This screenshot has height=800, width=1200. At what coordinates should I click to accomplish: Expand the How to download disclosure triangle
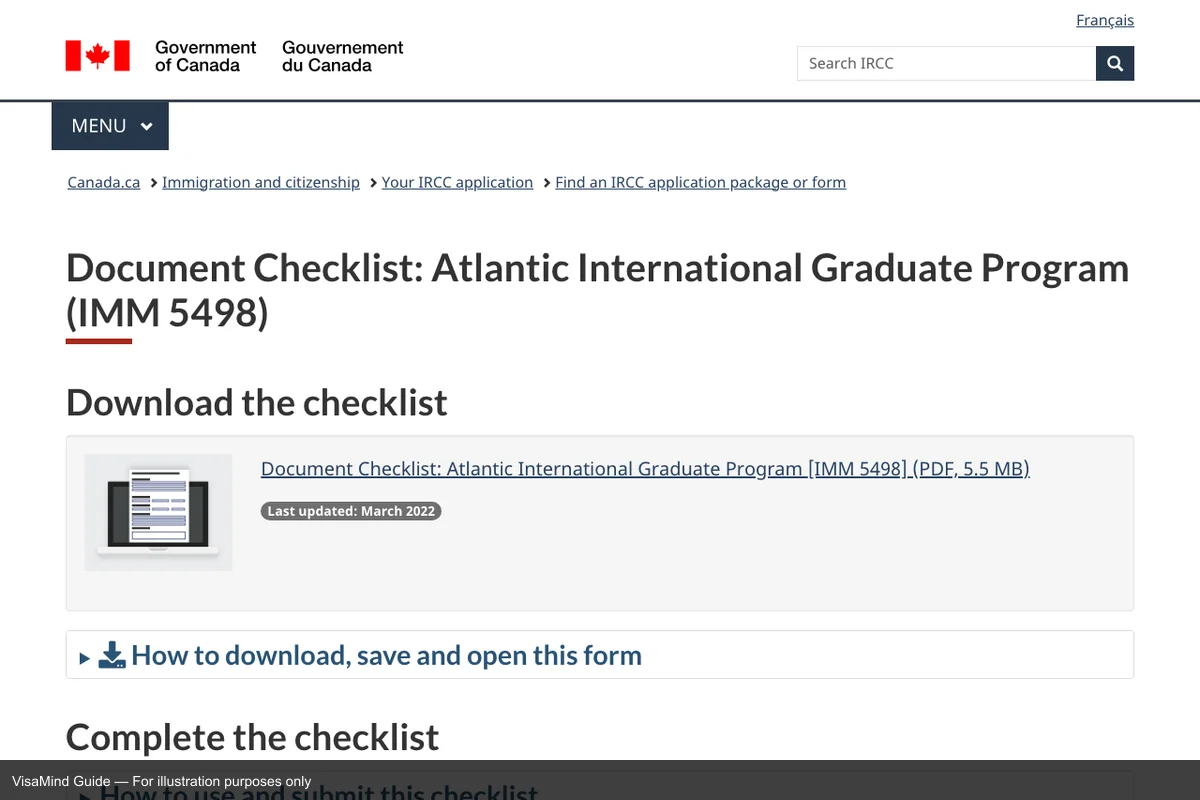(x=85, y=658)
